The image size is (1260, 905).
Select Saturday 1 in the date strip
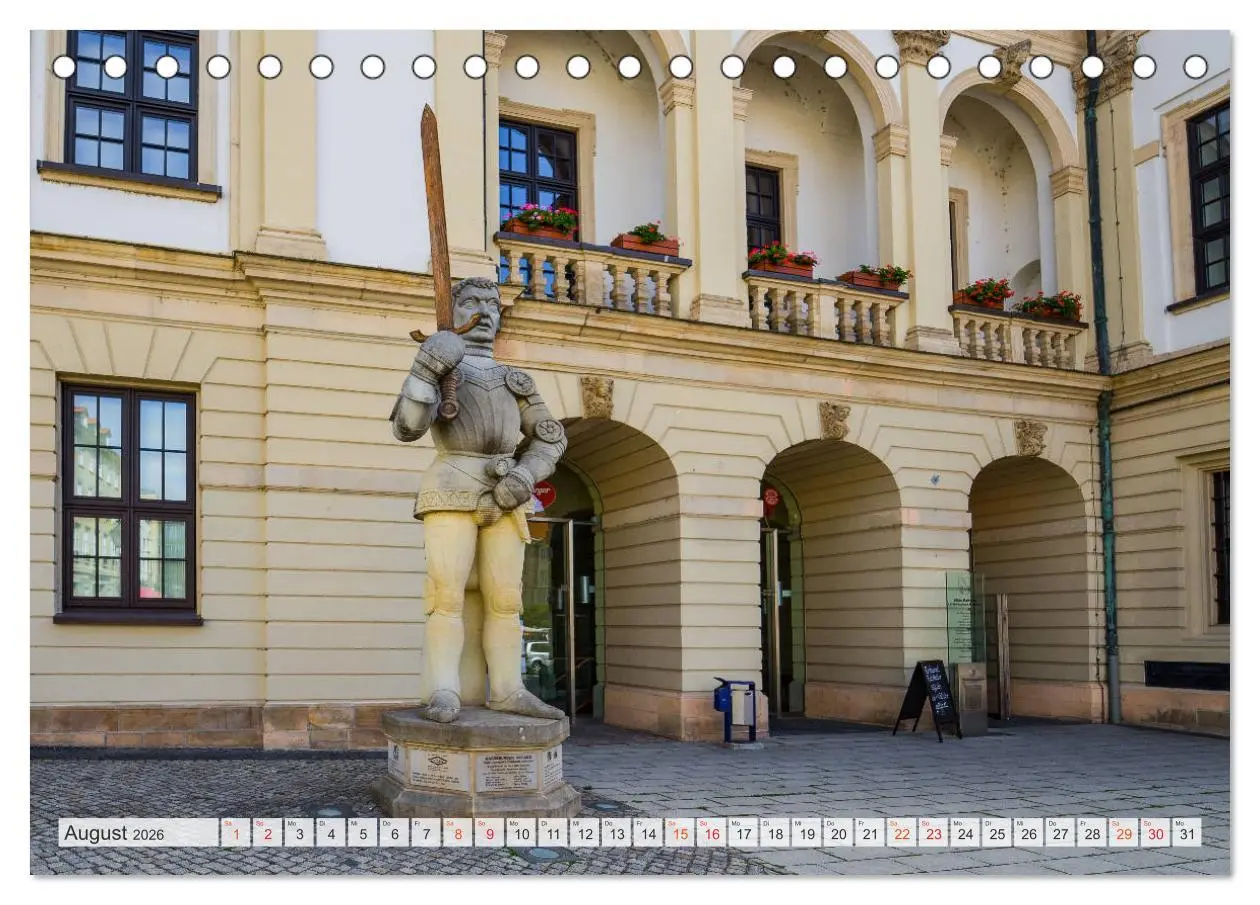point(235,832)
